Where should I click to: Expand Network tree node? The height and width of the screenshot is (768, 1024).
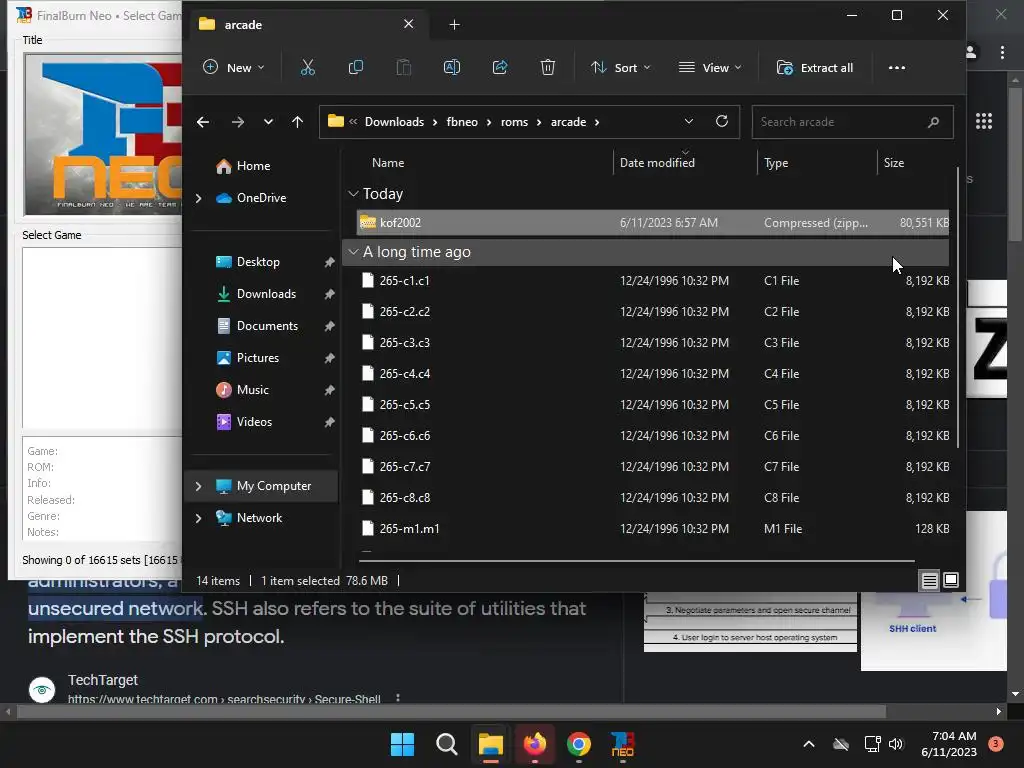[199, 518]
